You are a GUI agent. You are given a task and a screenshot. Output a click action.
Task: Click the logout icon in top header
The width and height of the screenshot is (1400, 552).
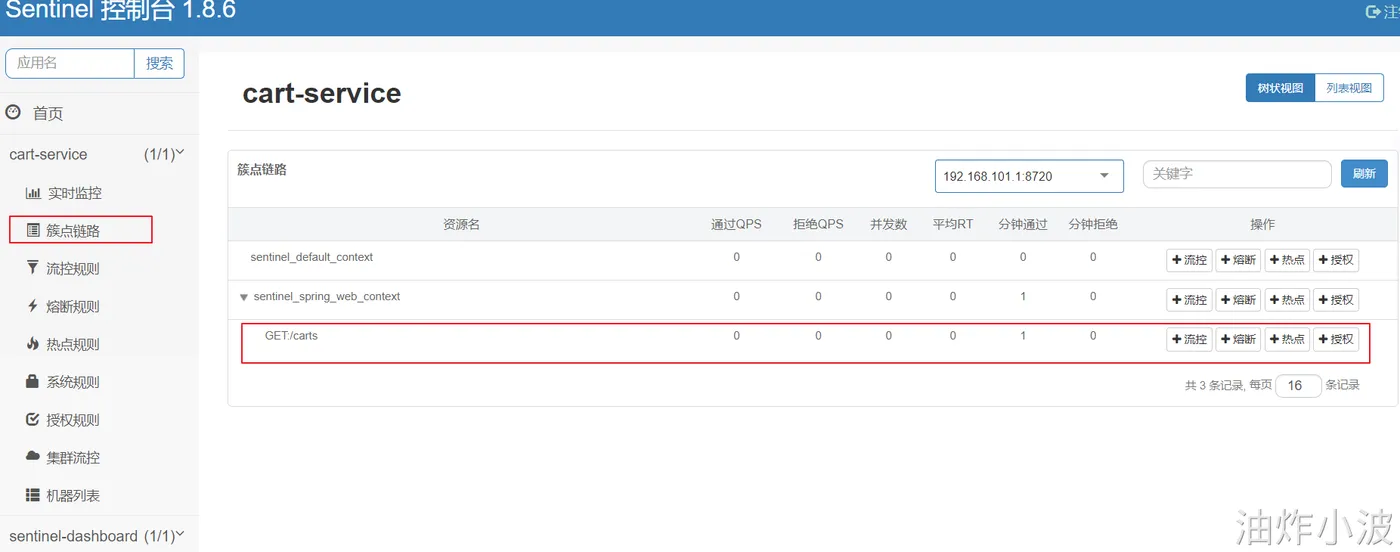[1373, 11]
